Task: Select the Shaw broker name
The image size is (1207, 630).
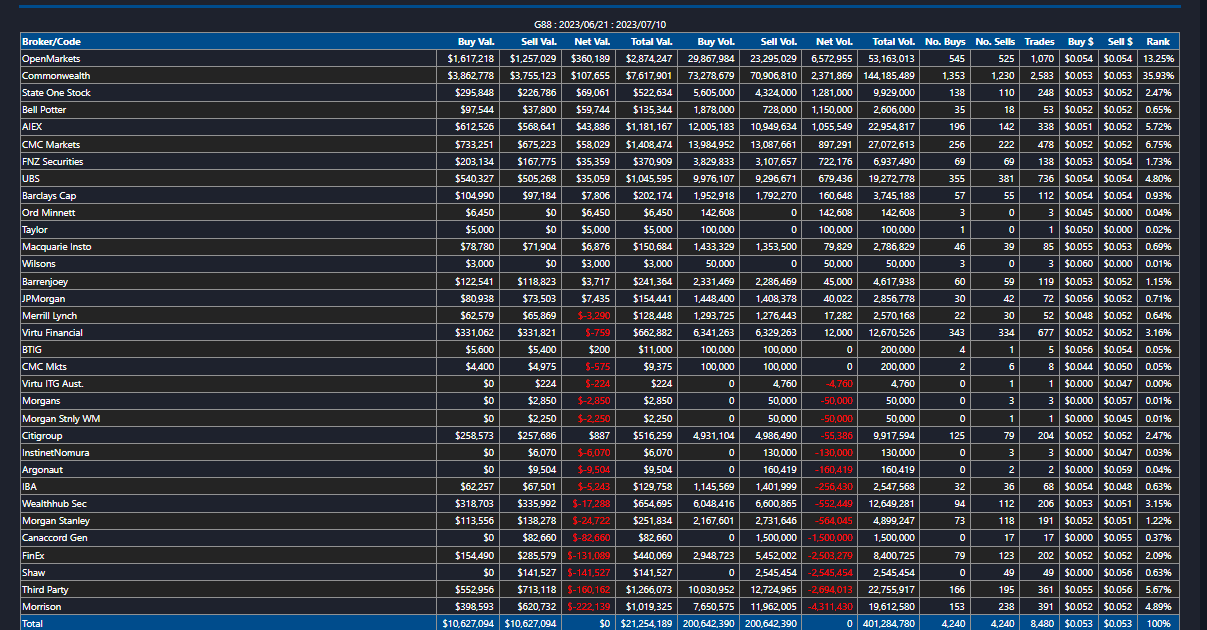Action: 33,572
